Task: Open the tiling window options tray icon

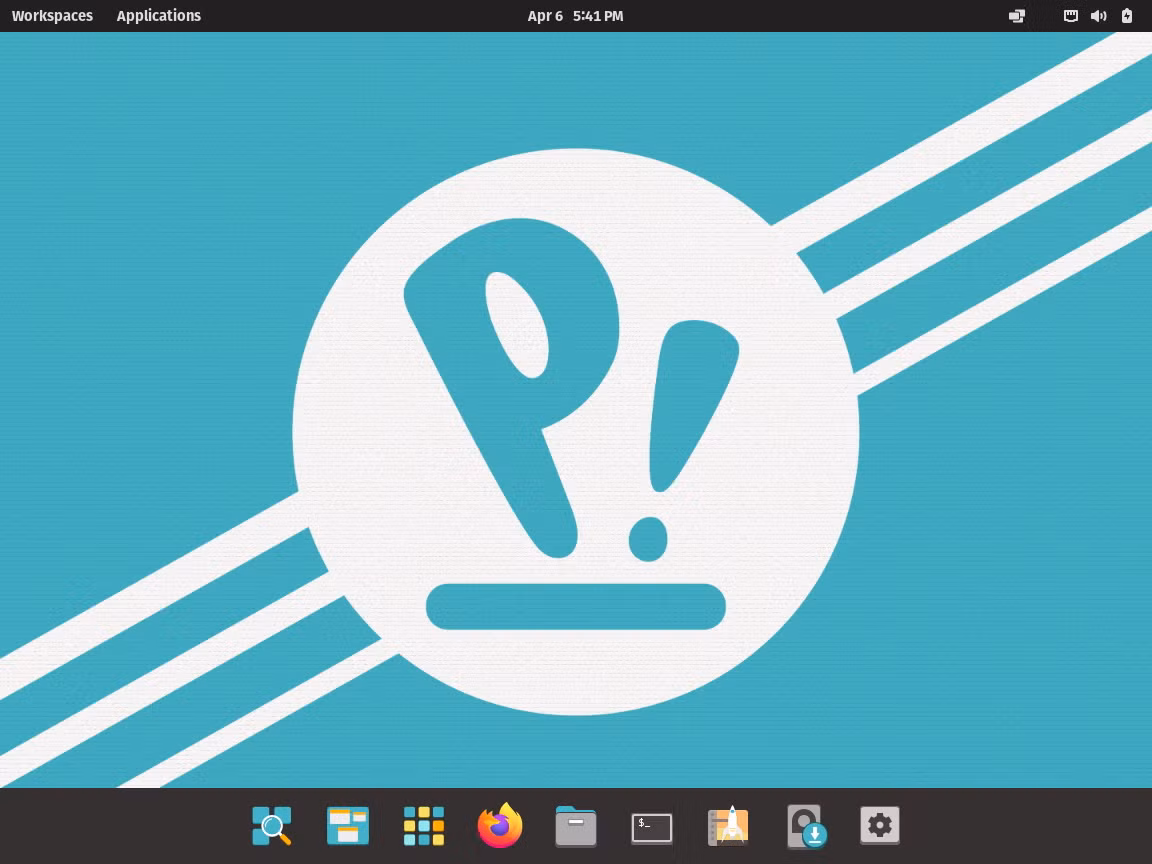Action: coord(1017,15)
